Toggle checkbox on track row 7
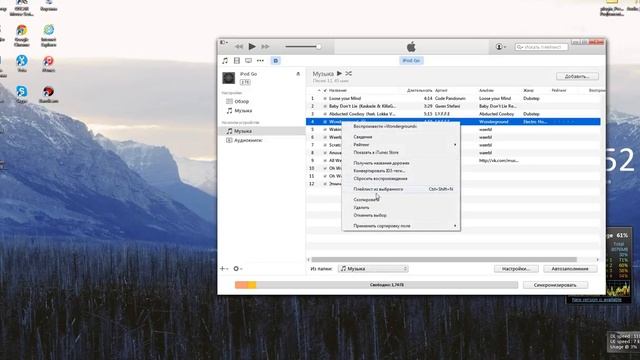Viewport: 640px width, 360px height. tap(325, 145)
